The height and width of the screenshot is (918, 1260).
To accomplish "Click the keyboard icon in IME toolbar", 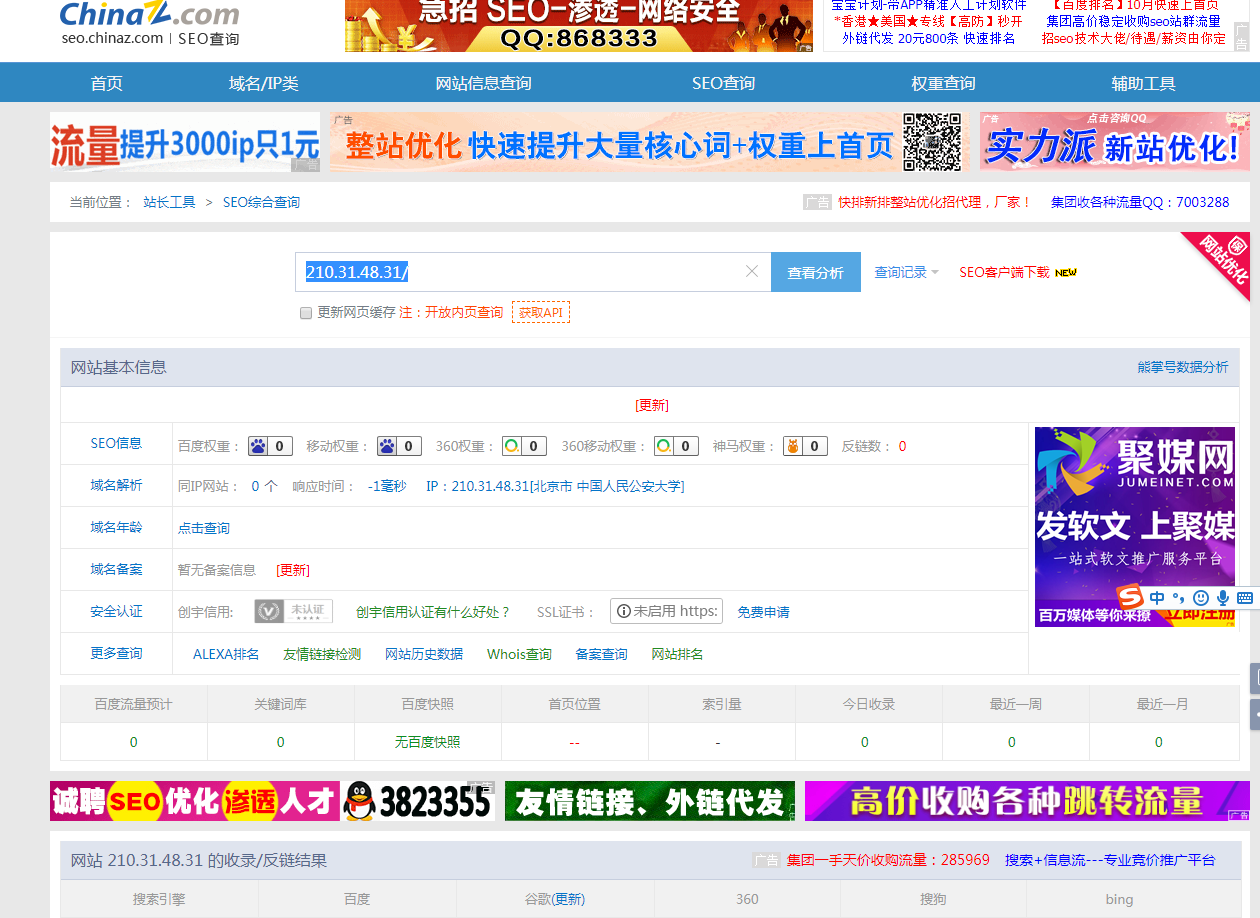I will tap(1245, 598).
